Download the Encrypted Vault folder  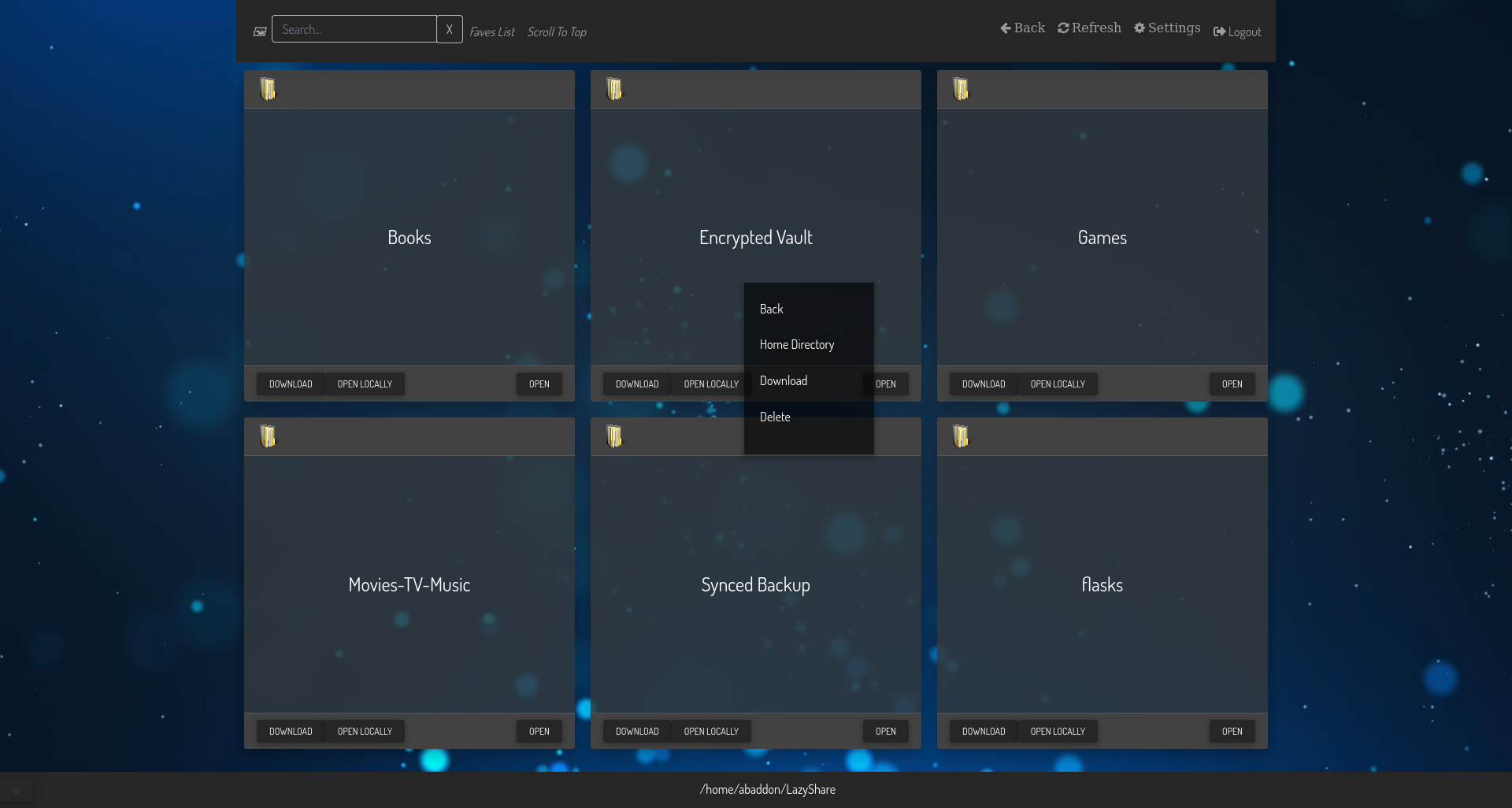pyautogui.click(x=637, y=384)
